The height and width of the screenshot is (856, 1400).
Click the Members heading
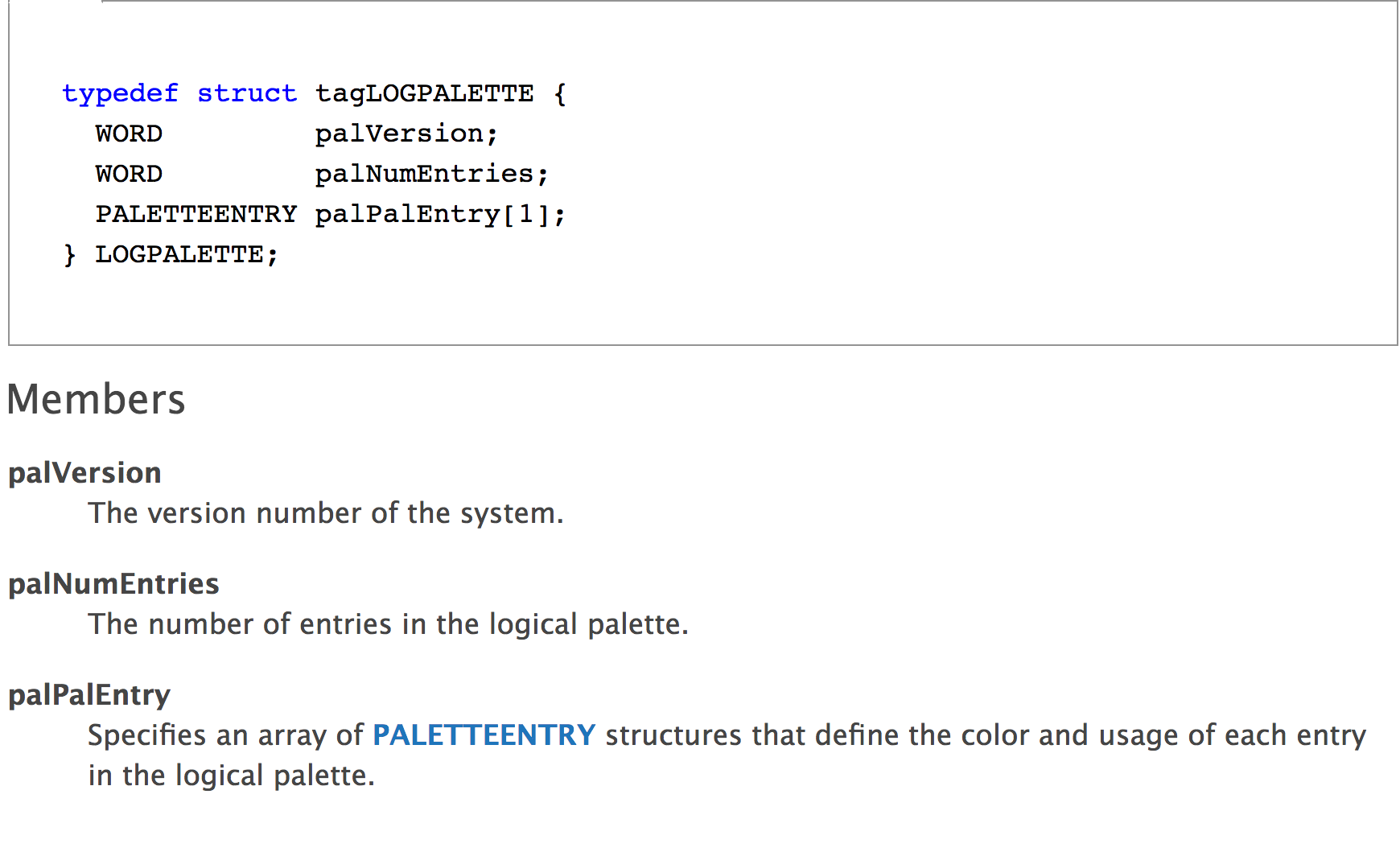point(96,399)
